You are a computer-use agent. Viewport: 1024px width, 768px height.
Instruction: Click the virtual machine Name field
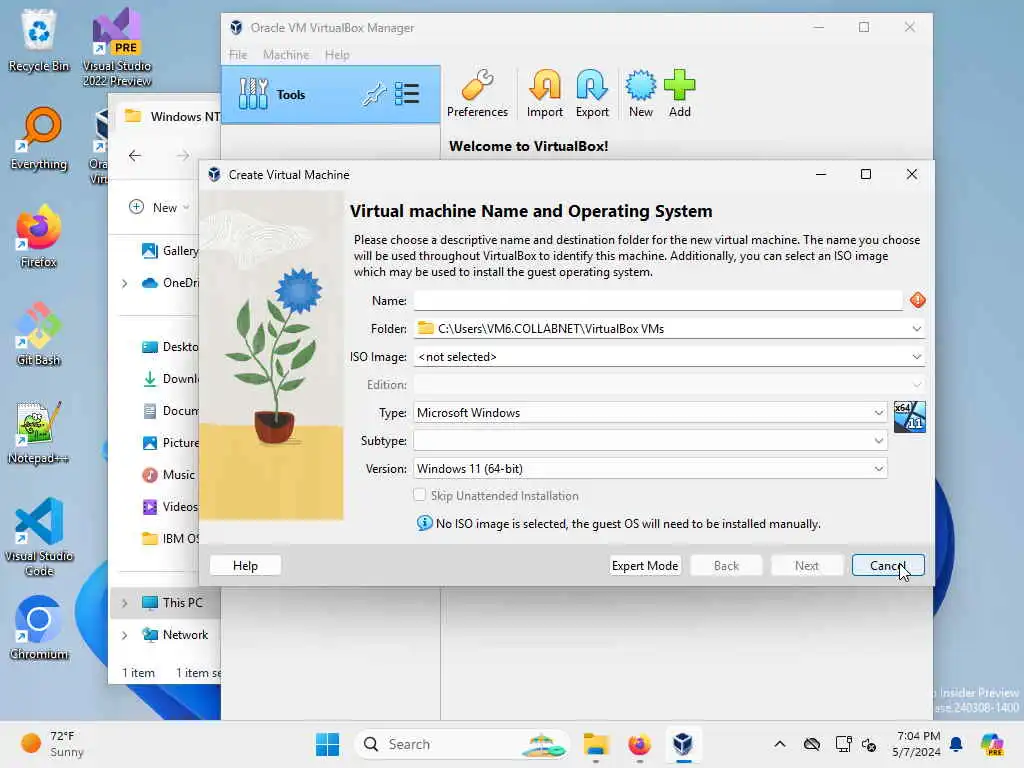tap(658, 300)
